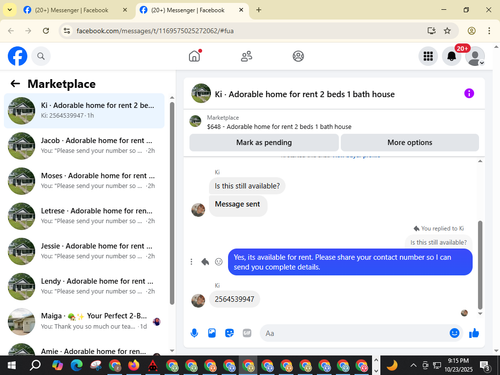Open Ki conversation in Marketplace list
500x375 pixels.
pyautogui.click(x=84, y=111)
